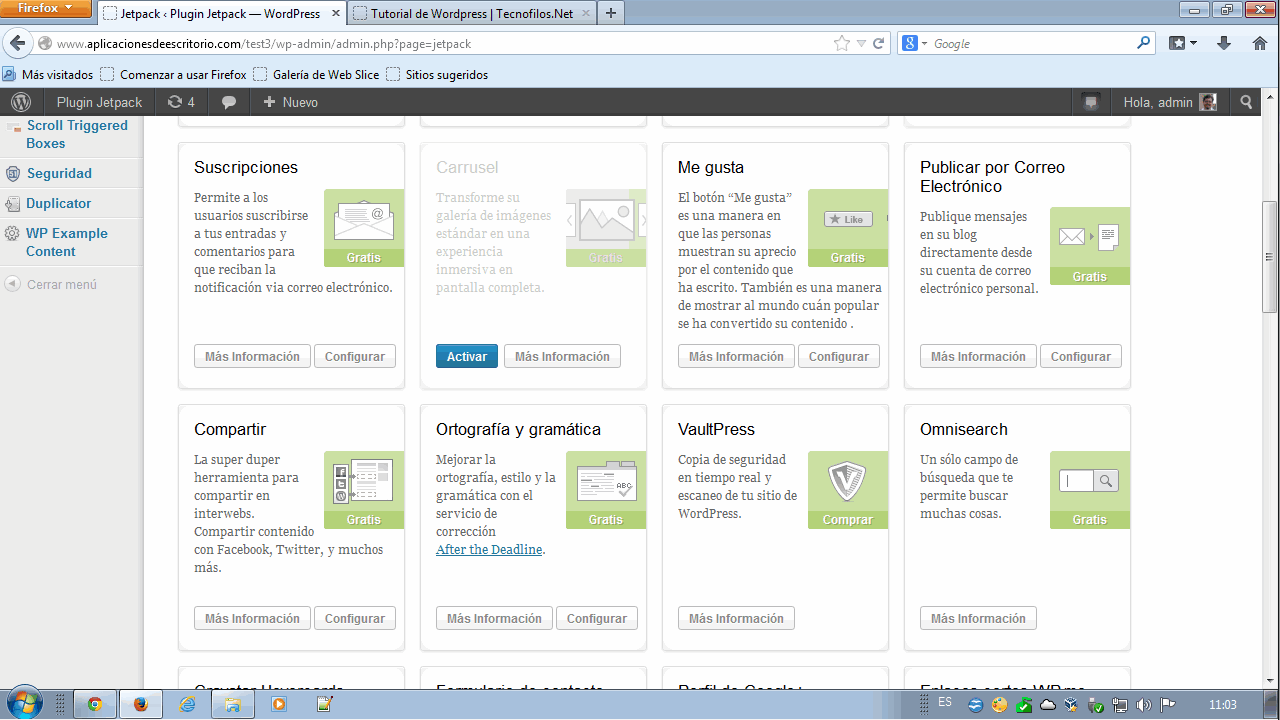Click the WordPress logo in admin bar
Screen dimensions: 1280x720
point(21,102)
